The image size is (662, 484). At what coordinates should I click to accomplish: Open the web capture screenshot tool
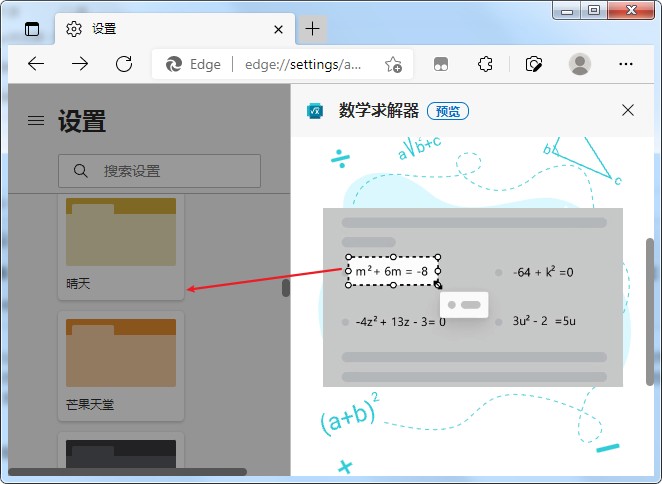[x=534, y=64]
